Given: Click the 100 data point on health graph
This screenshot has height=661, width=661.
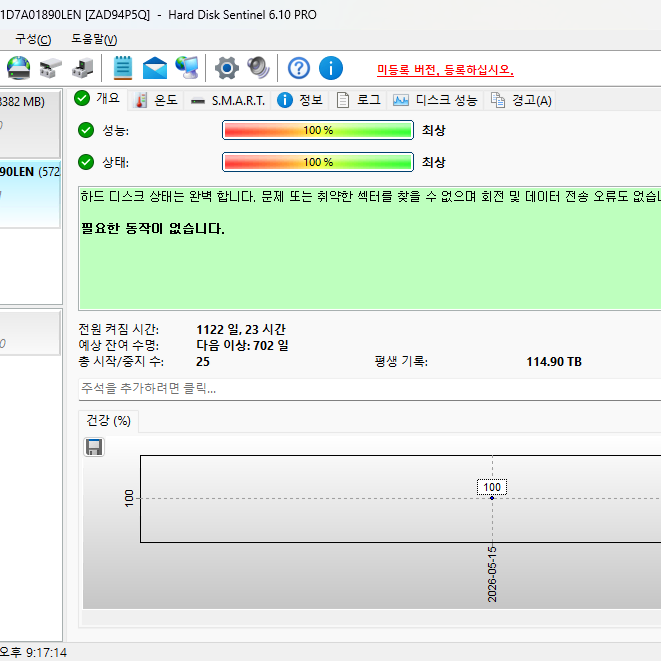Looking at the screenshot, I should 492,498.
